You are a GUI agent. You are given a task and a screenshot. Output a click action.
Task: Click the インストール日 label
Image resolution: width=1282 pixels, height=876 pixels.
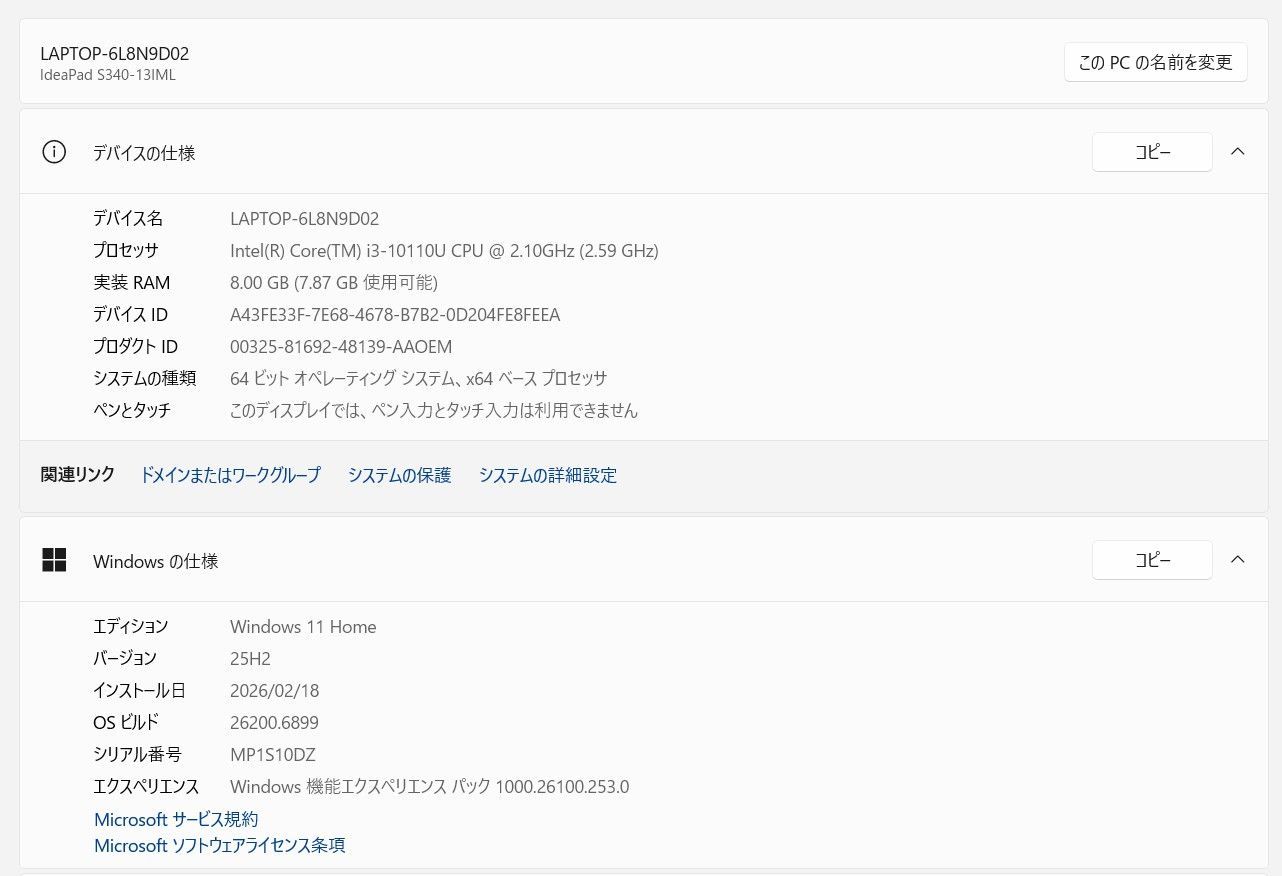(x=140, y=690)
